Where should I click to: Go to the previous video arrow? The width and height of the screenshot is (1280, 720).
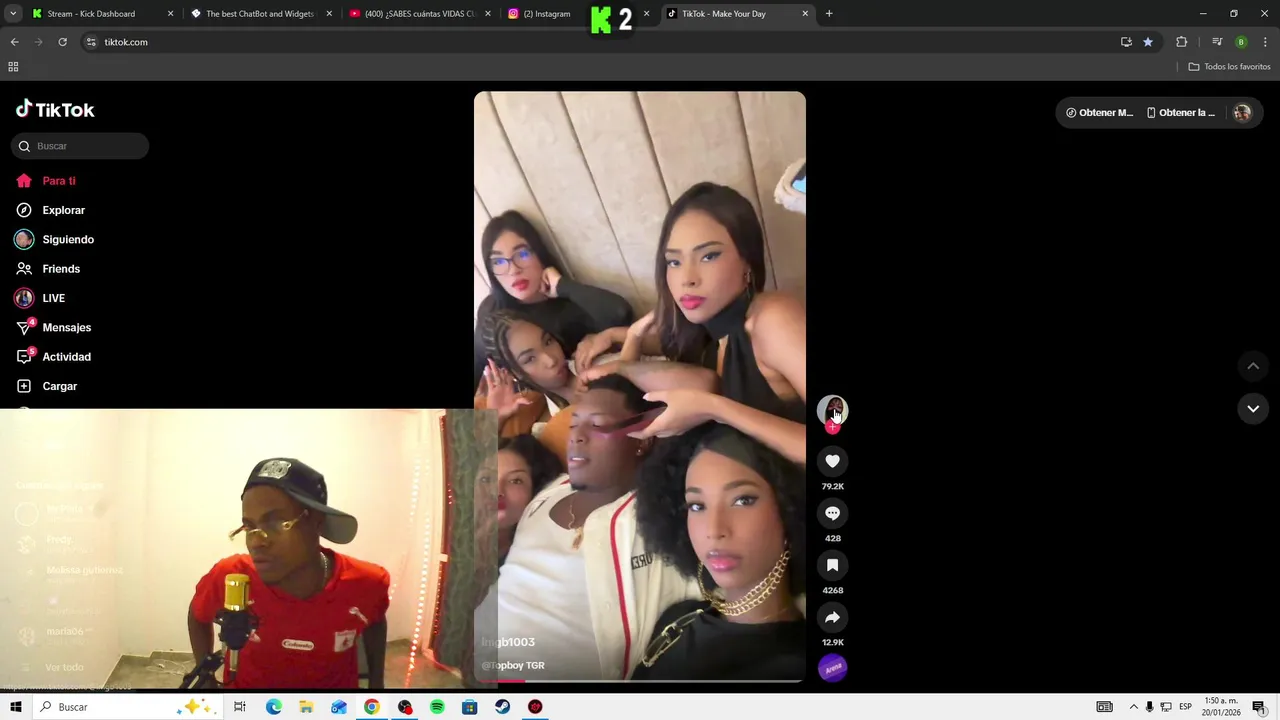pos(1252,366)
